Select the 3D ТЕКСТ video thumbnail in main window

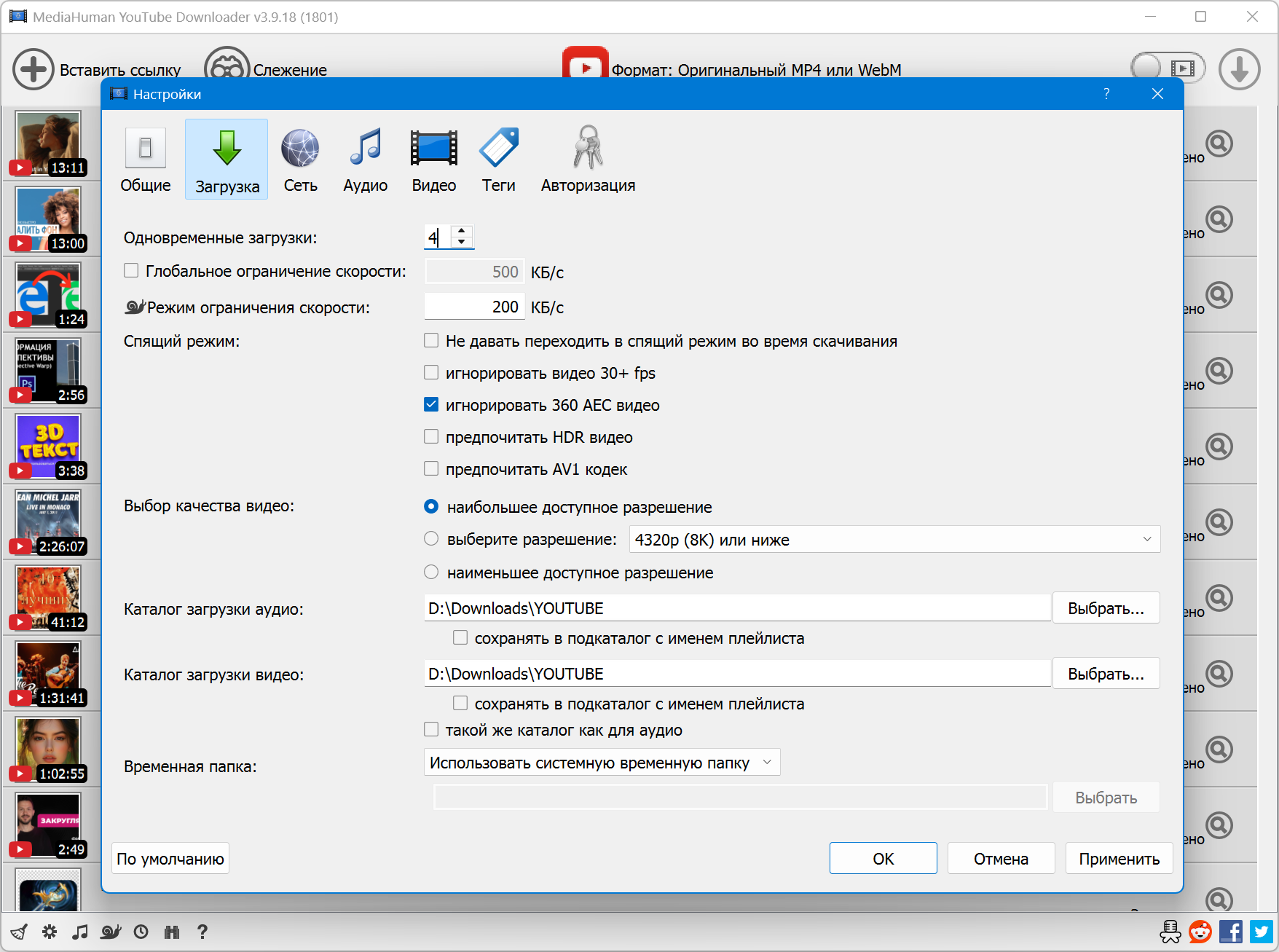[48, 447]
